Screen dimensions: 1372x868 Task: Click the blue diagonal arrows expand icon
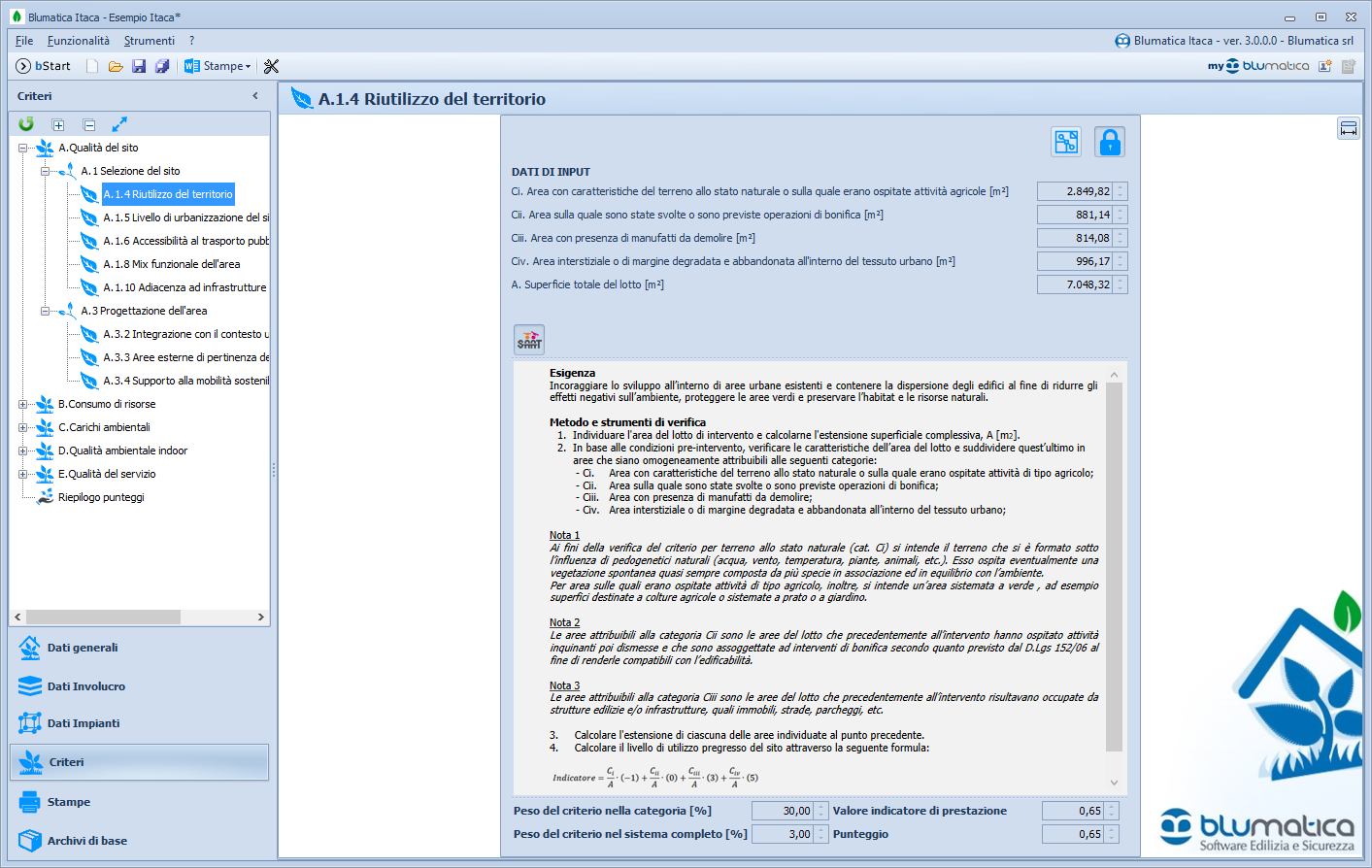pyautogui.click(x=119, y=124)
